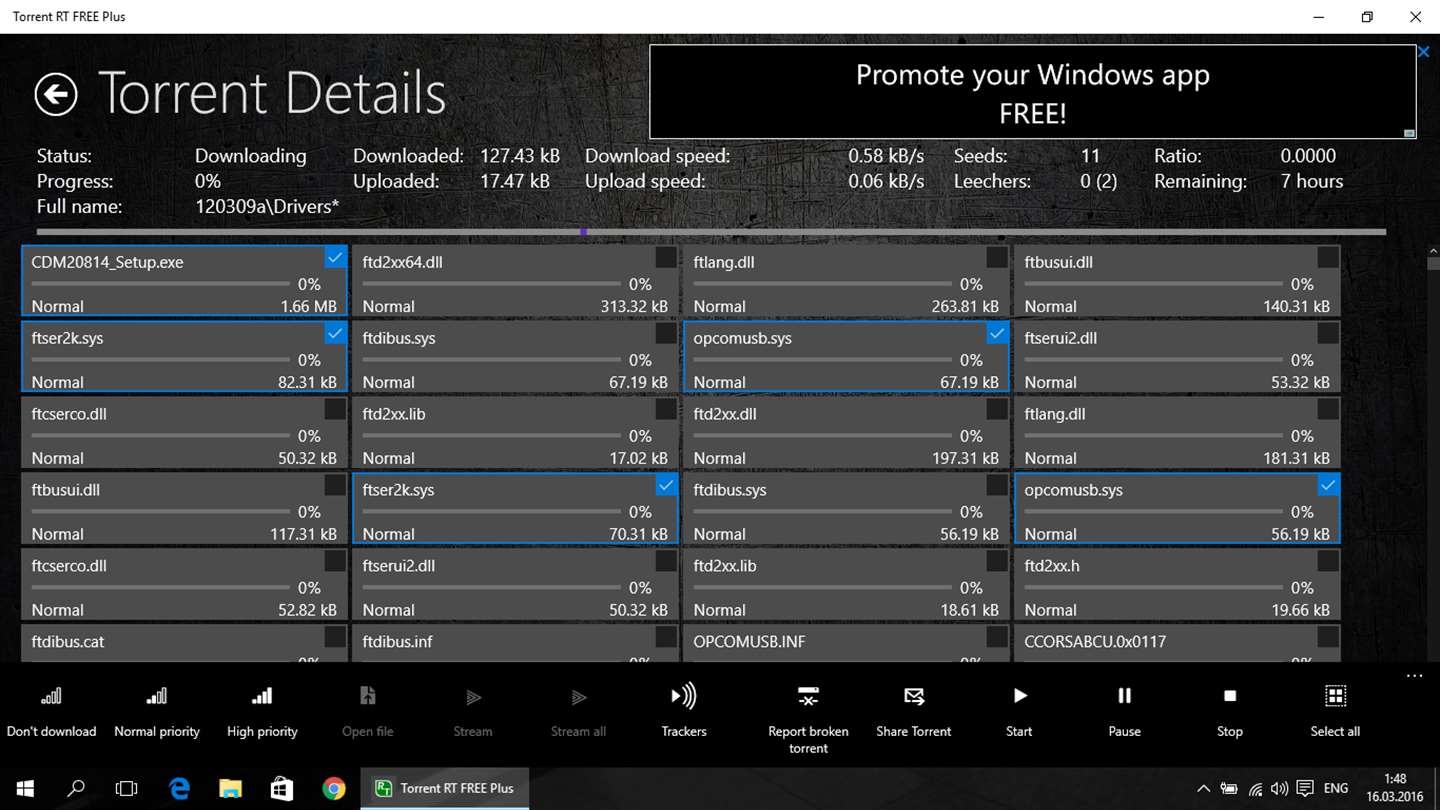Close the advertisement banner
The width and height of the screenshot is (1440, 810).
1424,52
